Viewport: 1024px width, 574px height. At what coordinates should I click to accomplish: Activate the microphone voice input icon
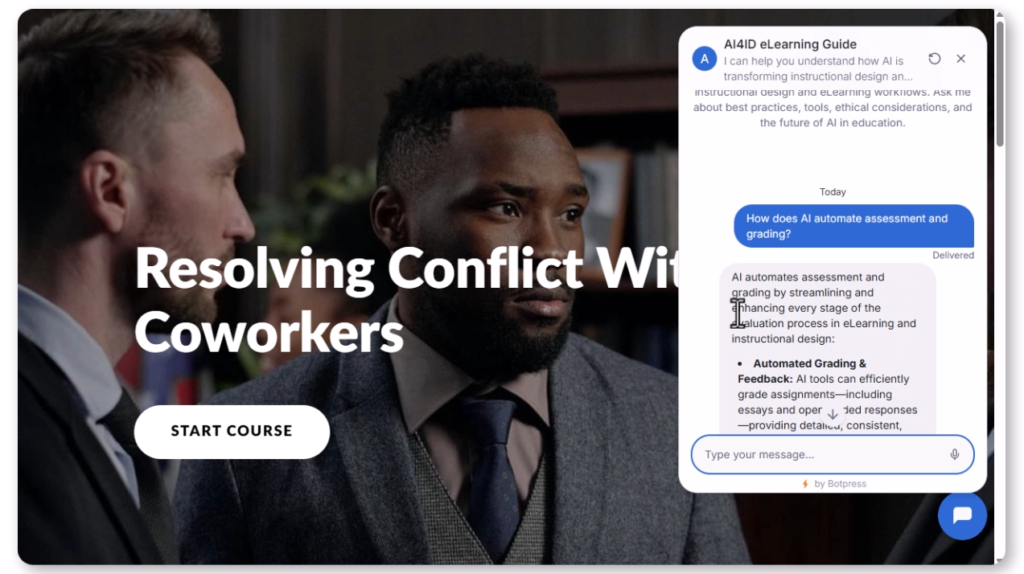(x=954, y=454)
